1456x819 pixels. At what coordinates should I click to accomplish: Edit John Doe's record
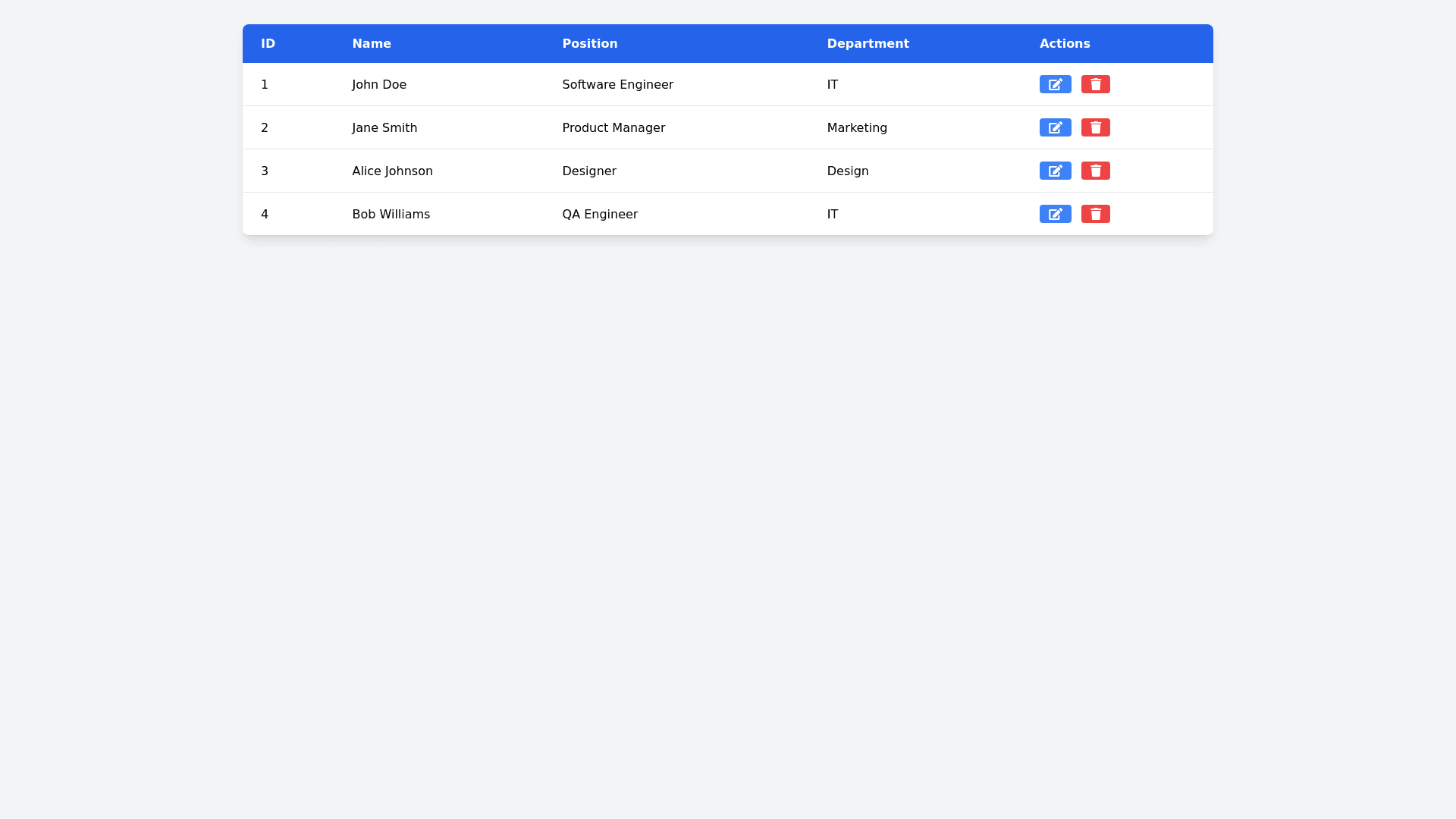point(1055,84)
